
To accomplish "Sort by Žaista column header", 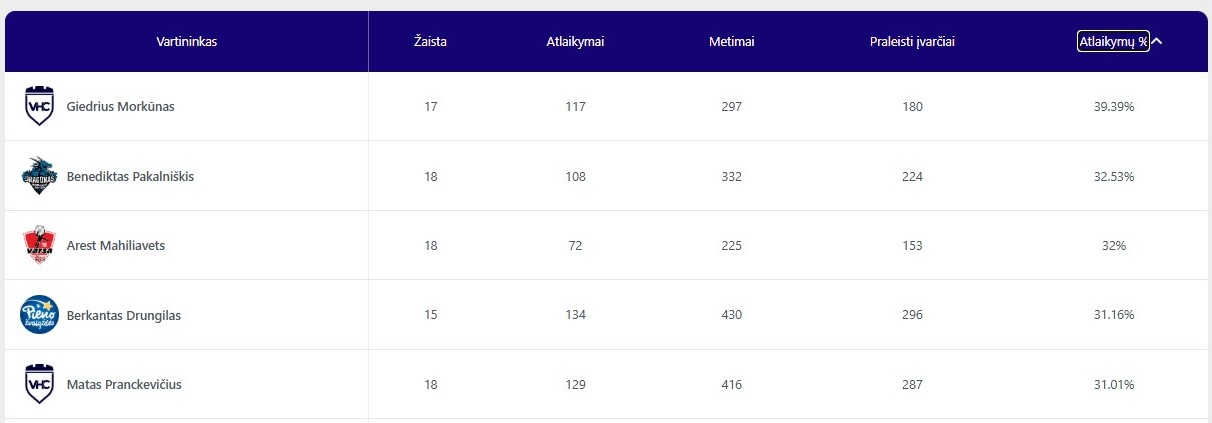I will [430, 42].
